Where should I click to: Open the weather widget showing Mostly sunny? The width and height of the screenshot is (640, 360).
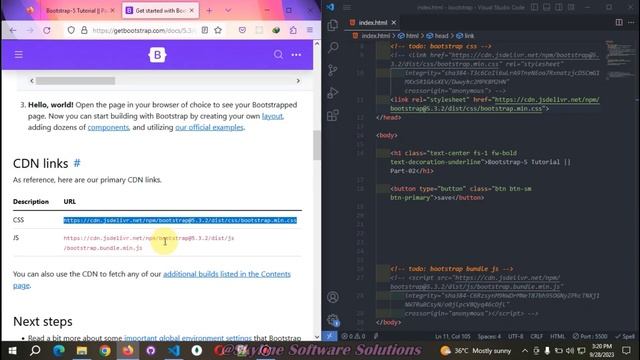[x=476, y=351]
